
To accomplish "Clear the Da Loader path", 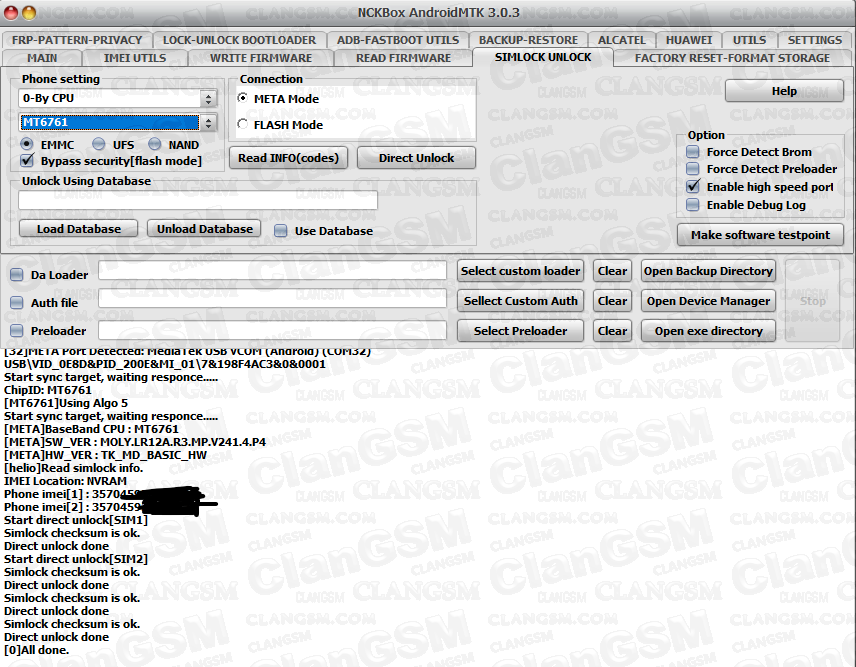I will point(613,271).
